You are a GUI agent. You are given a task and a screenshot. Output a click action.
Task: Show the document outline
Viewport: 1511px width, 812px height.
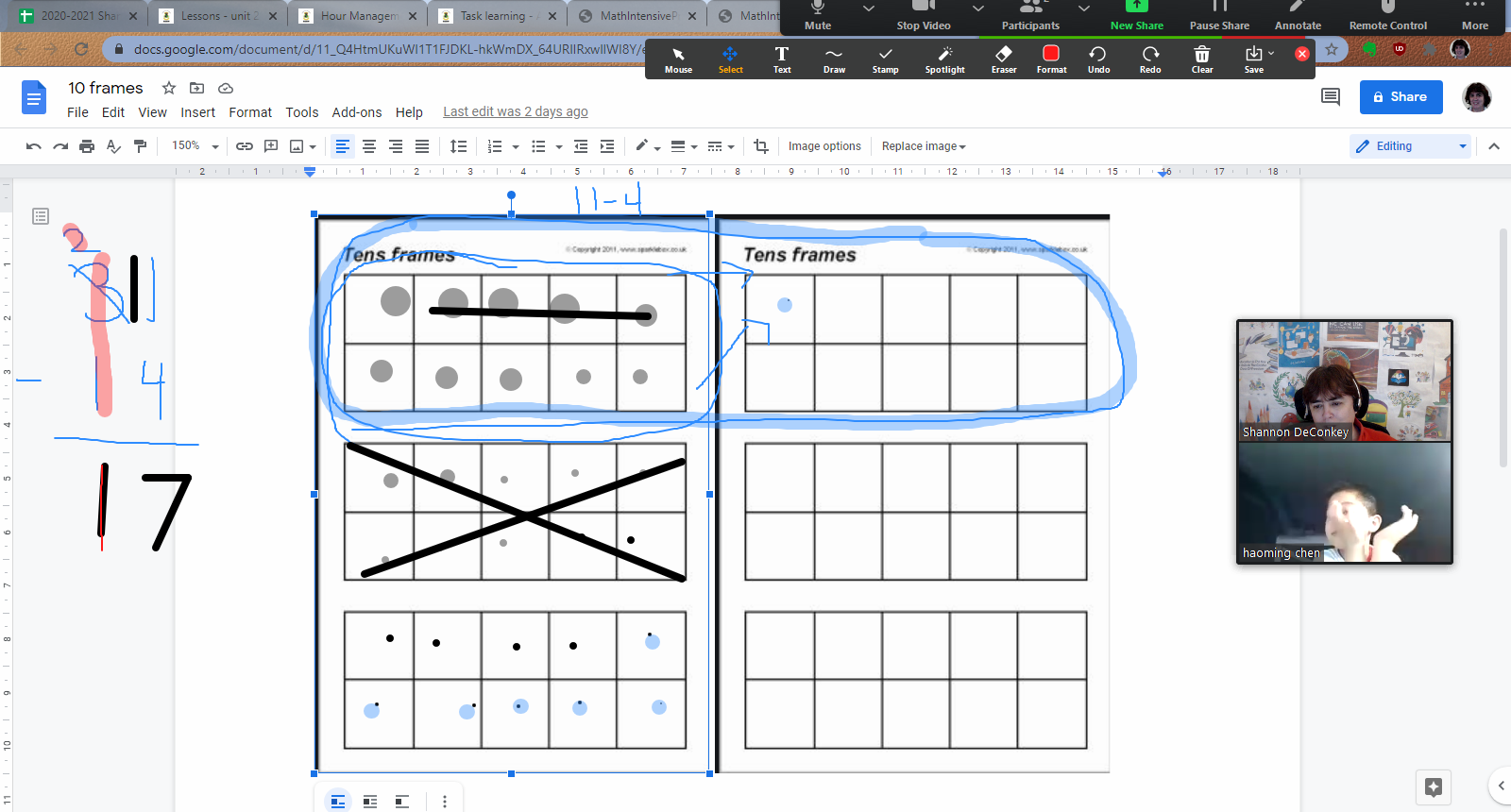41,216
